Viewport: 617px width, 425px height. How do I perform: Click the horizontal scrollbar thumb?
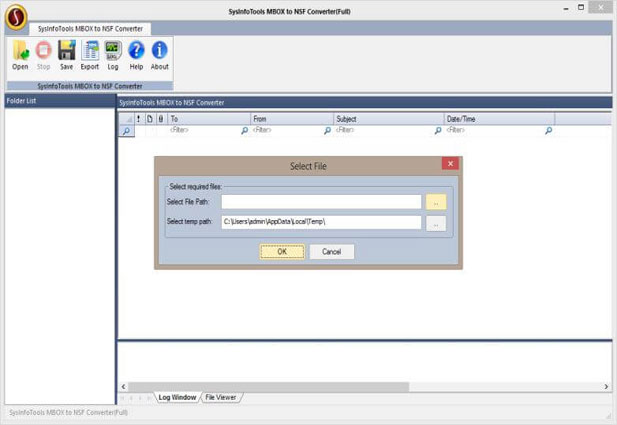[x=269, y=387]
